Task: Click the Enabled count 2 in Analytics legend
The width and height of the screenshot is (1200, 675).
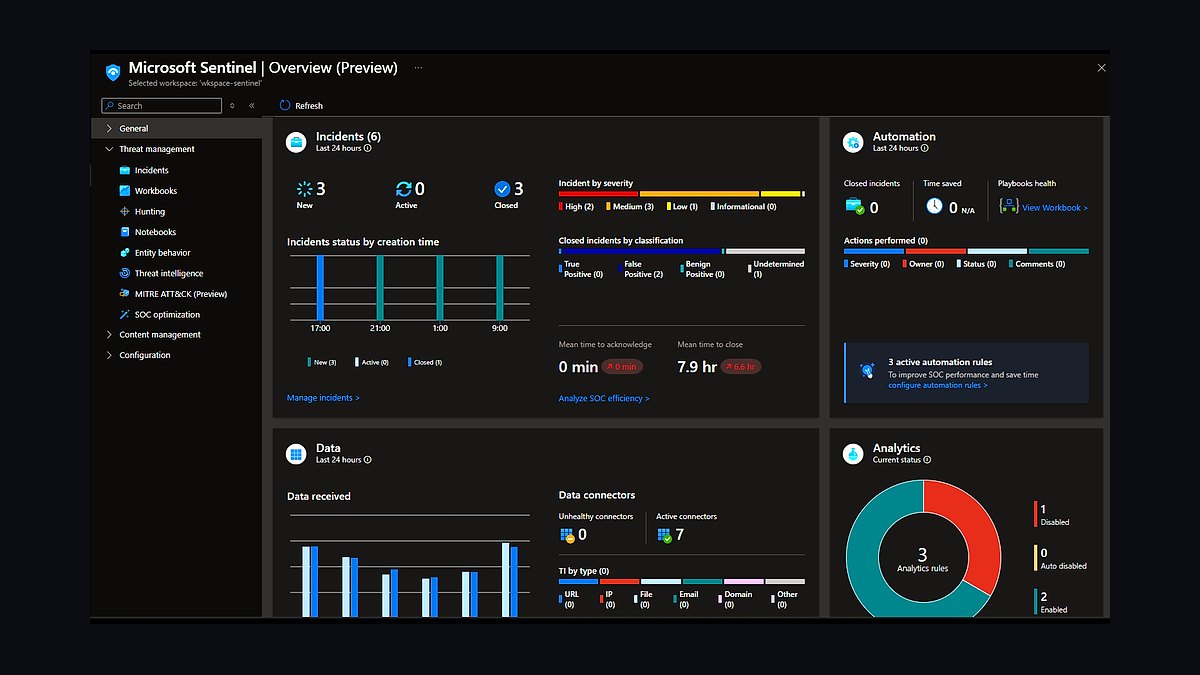Action: (1044, 595)
